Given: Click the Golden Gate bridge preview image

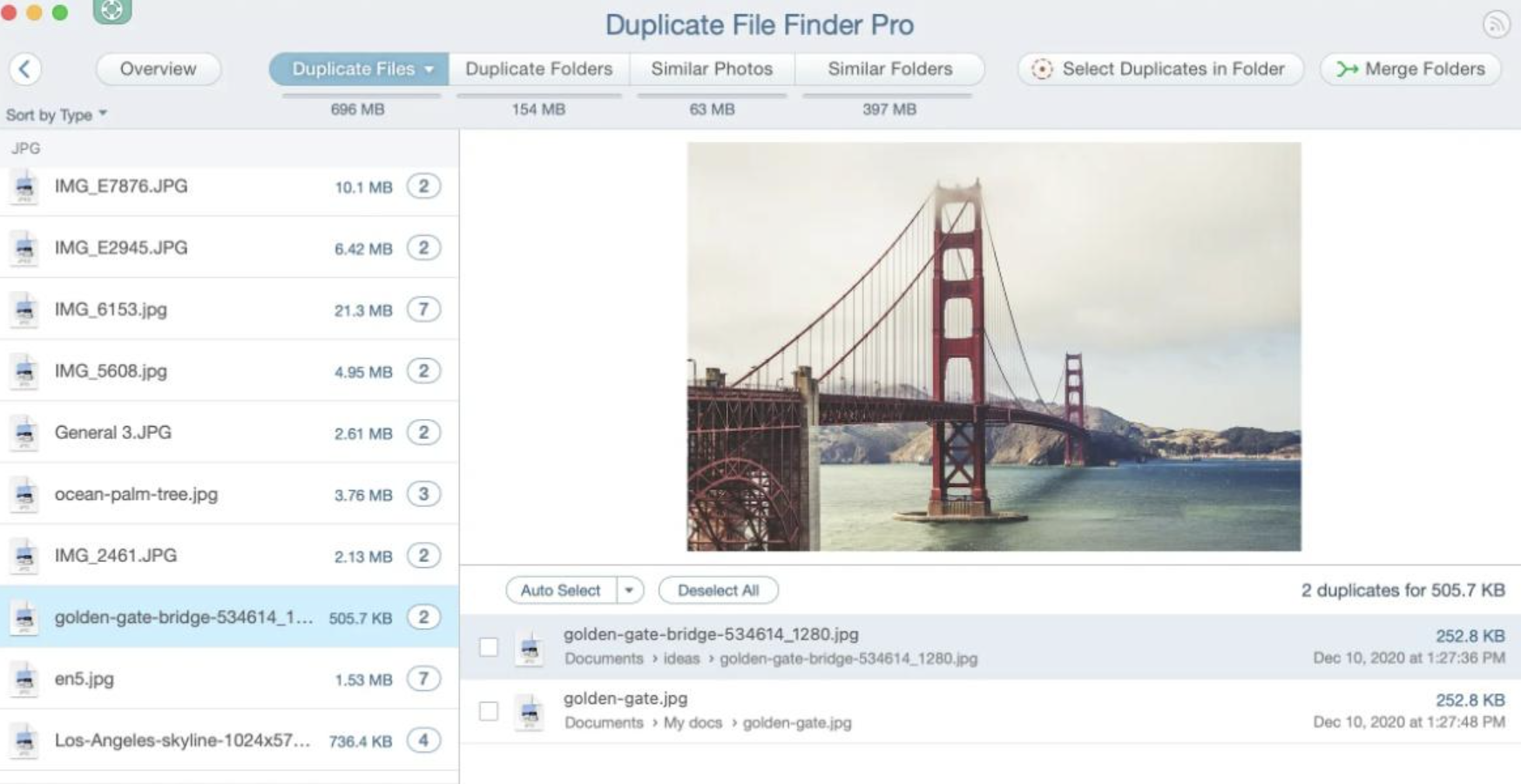Looking at the screenshot, I should (x=994, y=347).
